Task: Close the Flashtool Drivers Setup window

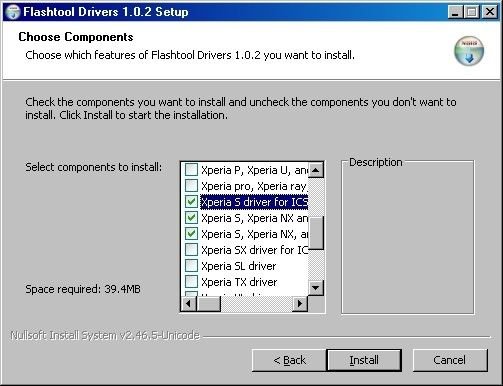Action: (490, 12)
